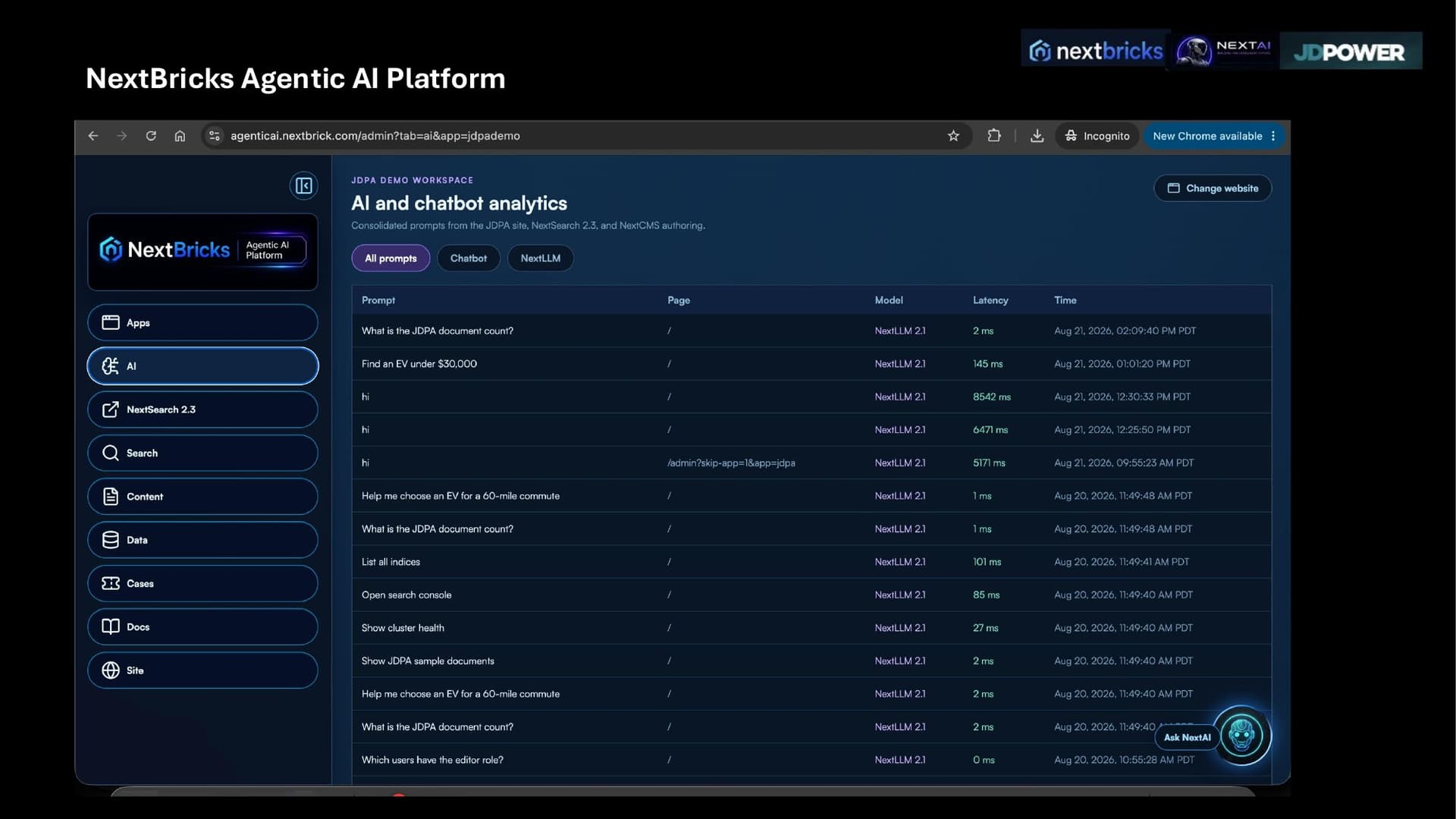Click the JD Power logo on the slide header
This screenshot has height=819, width=1456.
1350,51
